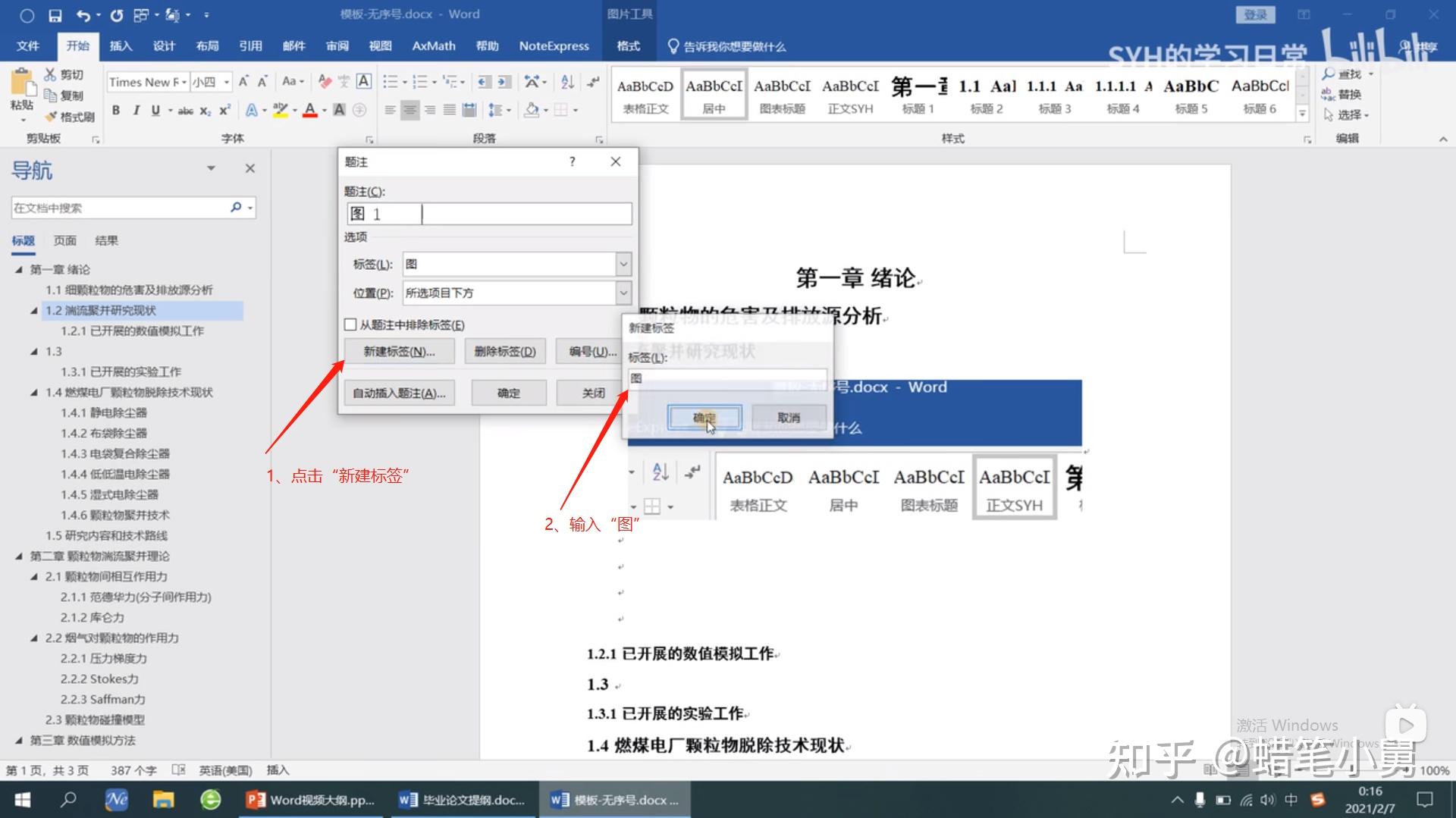Viewport: 1456px width, 818px height.
Task: Click the Bullets list icon
Action: click(x=391, y=81)
